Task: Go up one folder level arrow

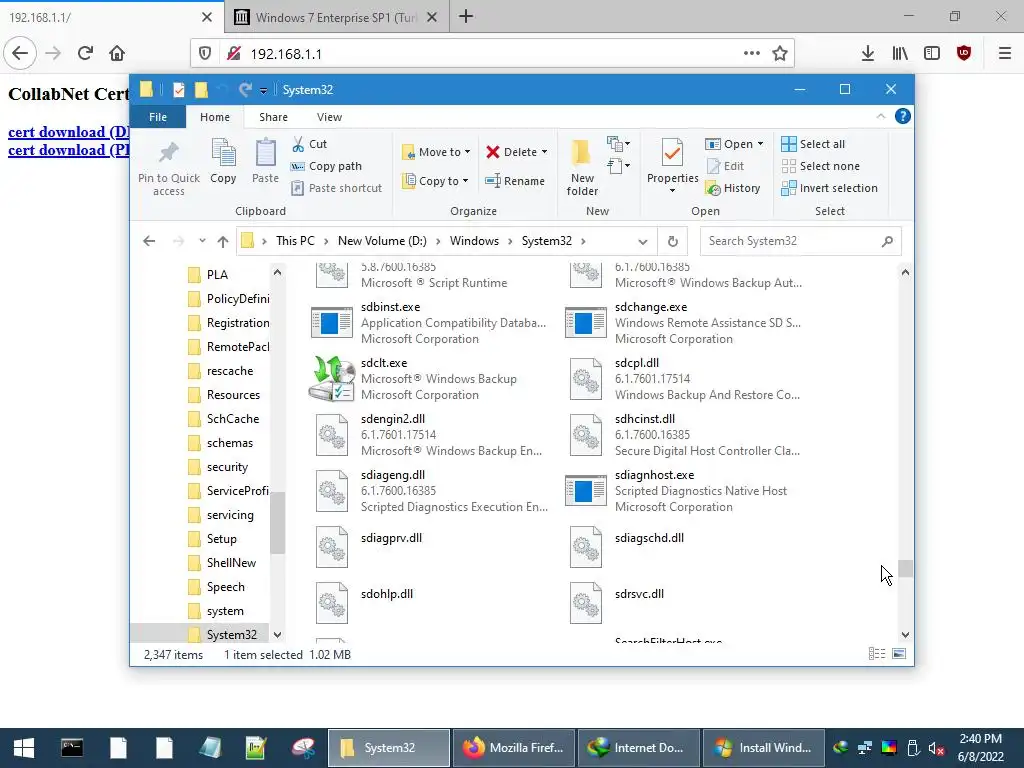Action: click(x=223, y=242)
